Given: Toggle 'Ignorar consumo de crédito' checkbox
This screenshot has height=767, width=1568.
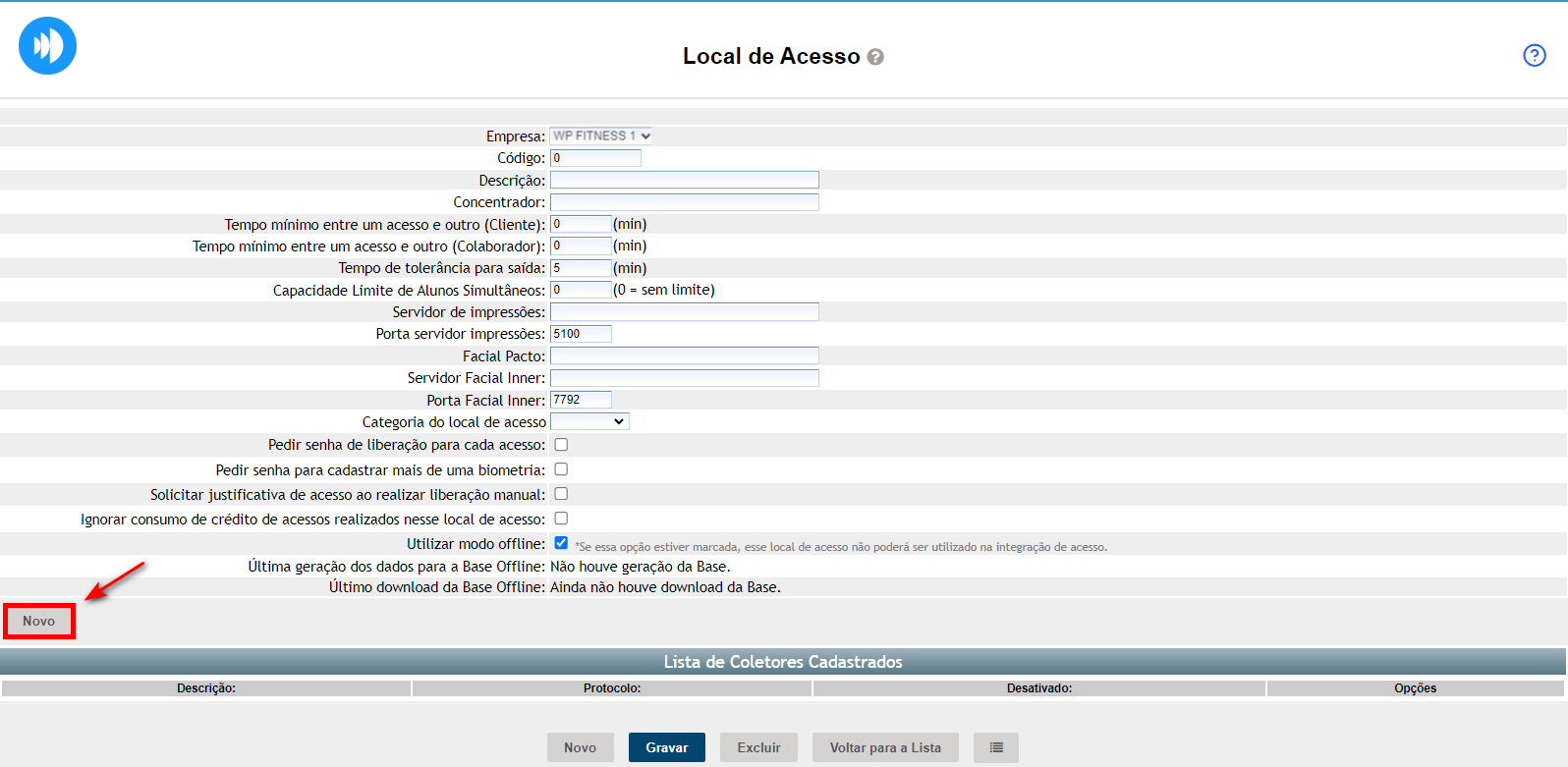Looking at the screenshot, I should coord(561,519).
